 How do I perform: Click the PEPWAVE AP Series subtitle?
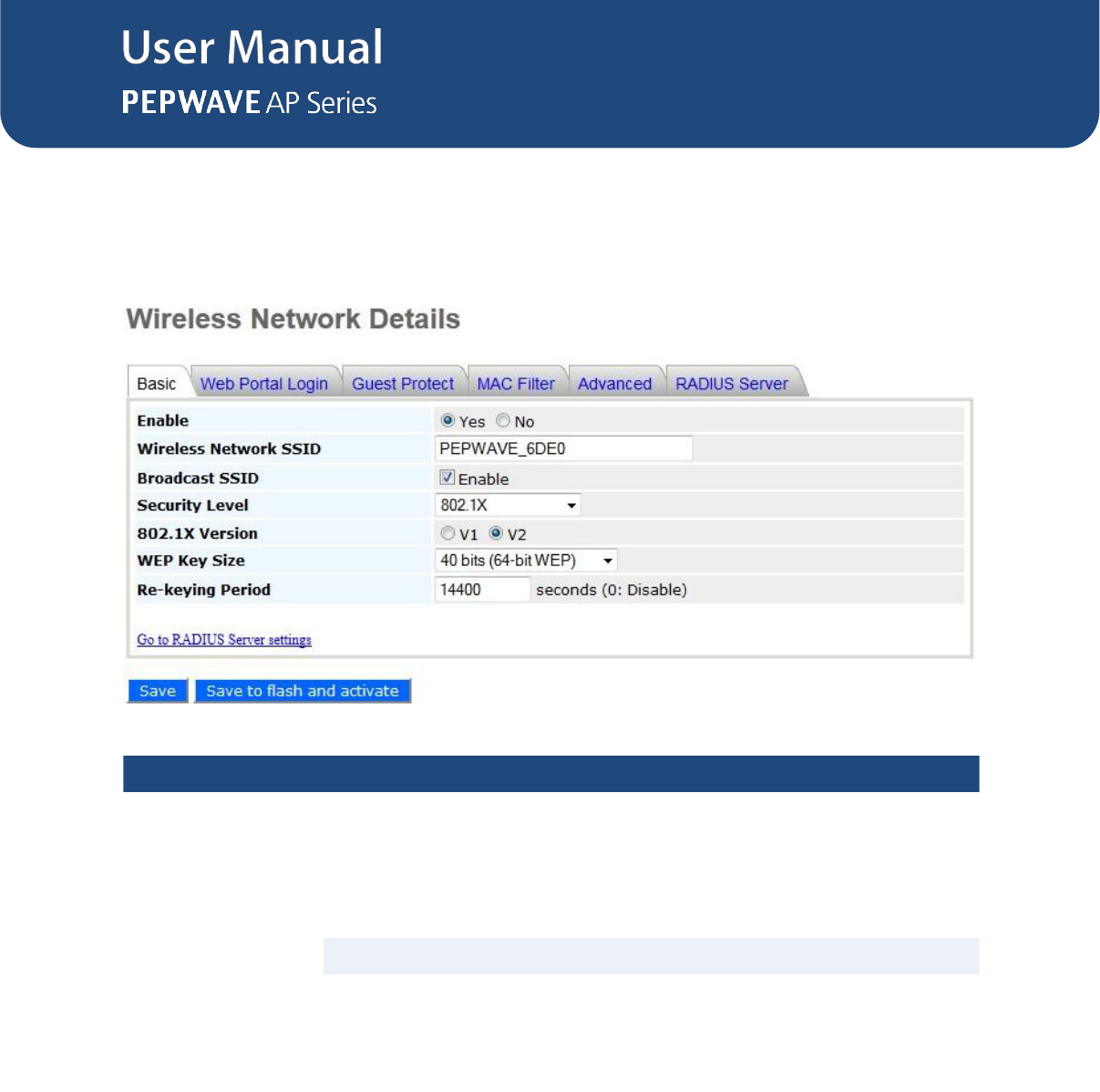250,102
